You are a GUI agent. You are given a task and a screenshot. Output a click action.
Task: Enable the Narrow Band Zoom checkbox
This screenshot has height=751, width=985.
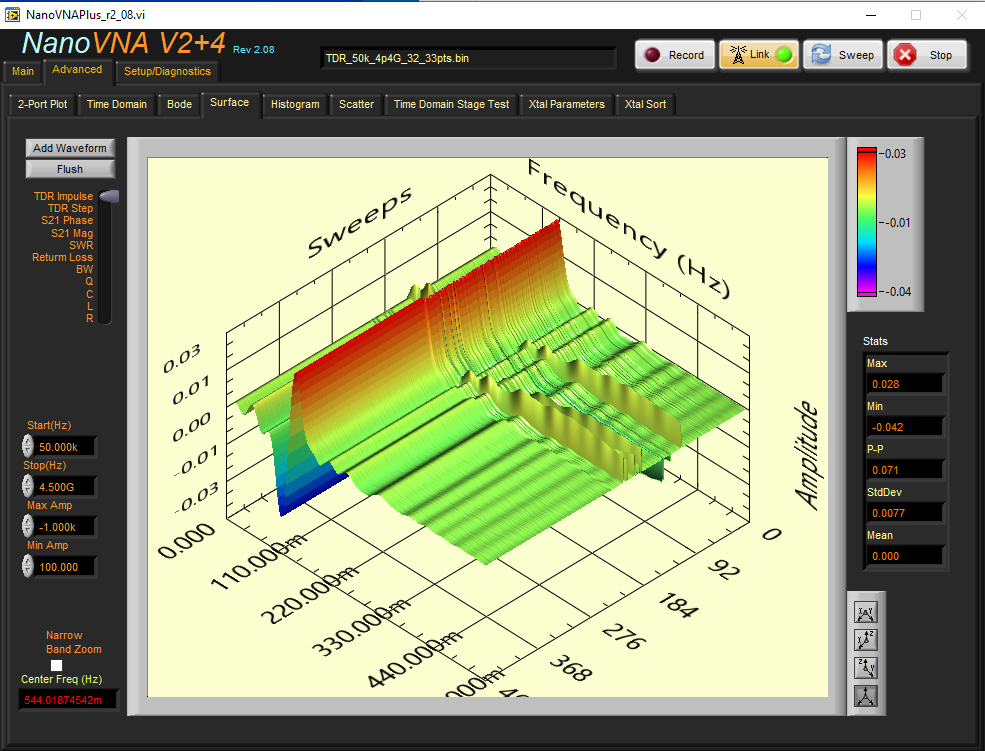click(x=57, y=665)
